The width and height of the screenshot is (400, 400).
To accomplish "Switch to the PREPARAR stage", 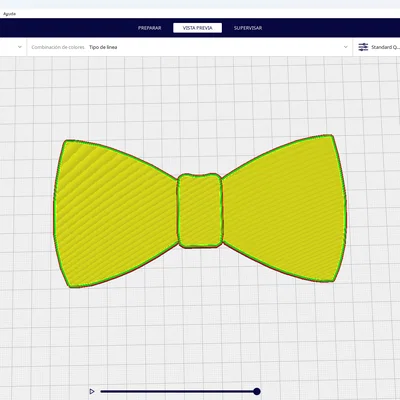I will point(149,28).
